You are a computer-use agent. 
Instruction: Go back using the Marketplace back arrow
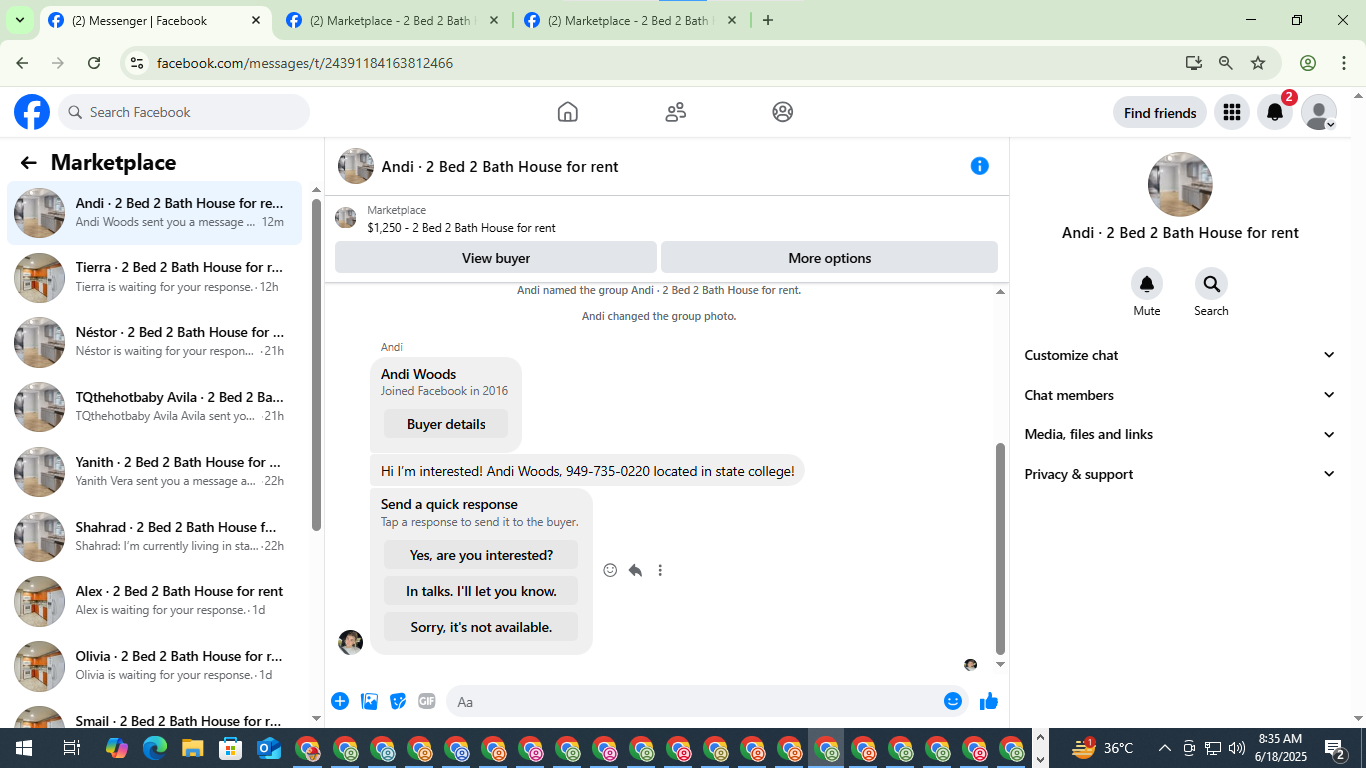click(28, 163)
